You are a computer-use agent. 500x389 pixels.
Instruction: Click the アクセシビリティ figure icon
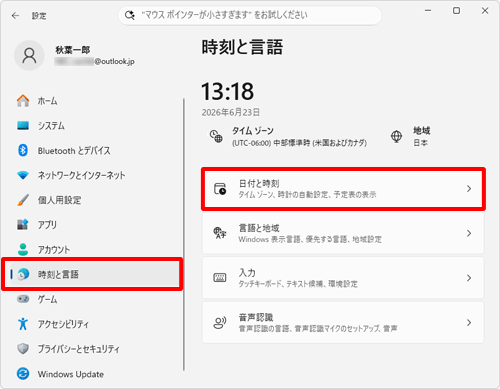[23, 324]
